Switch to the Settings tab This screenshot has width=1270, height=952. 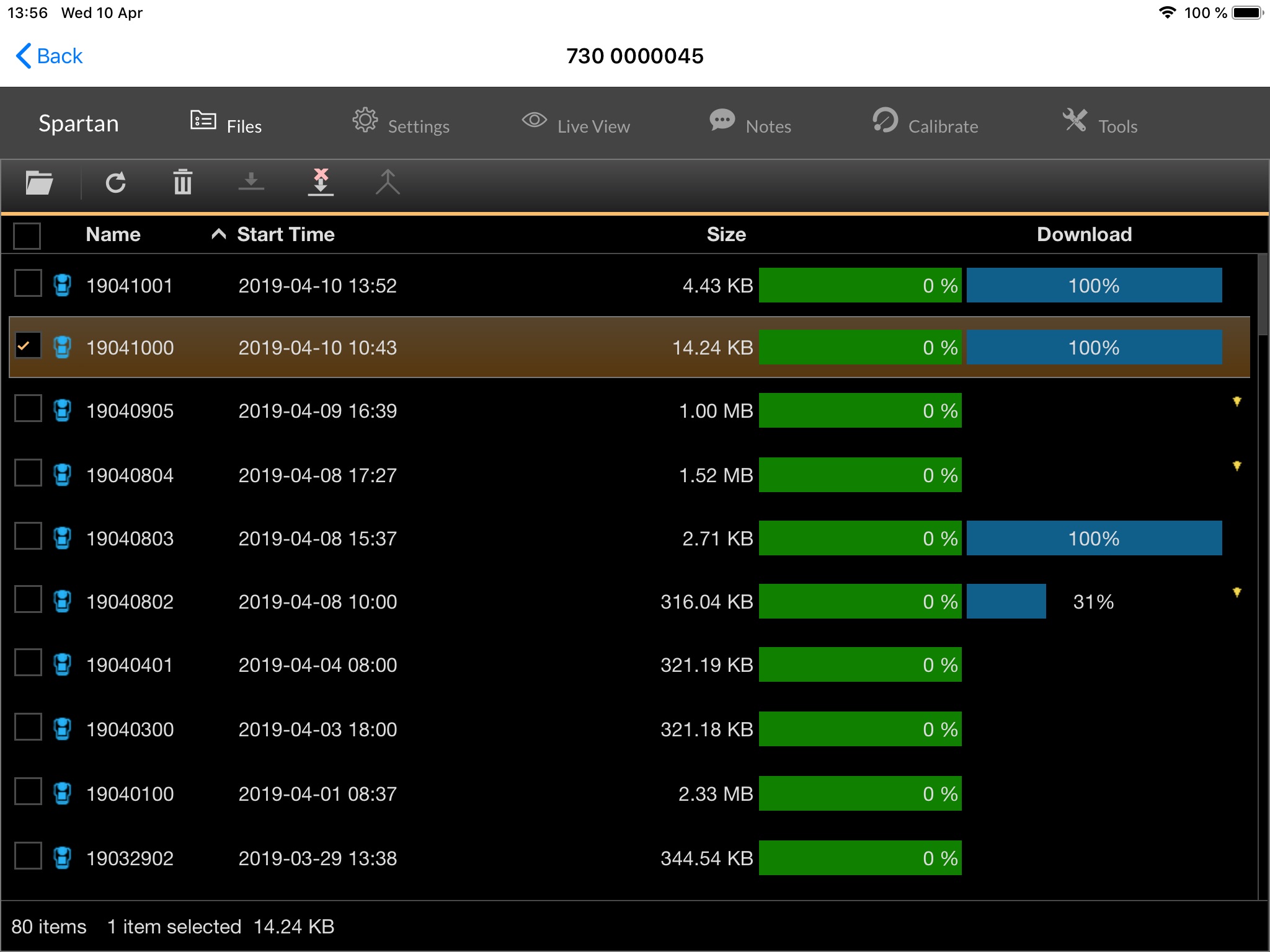pos(400,124)
